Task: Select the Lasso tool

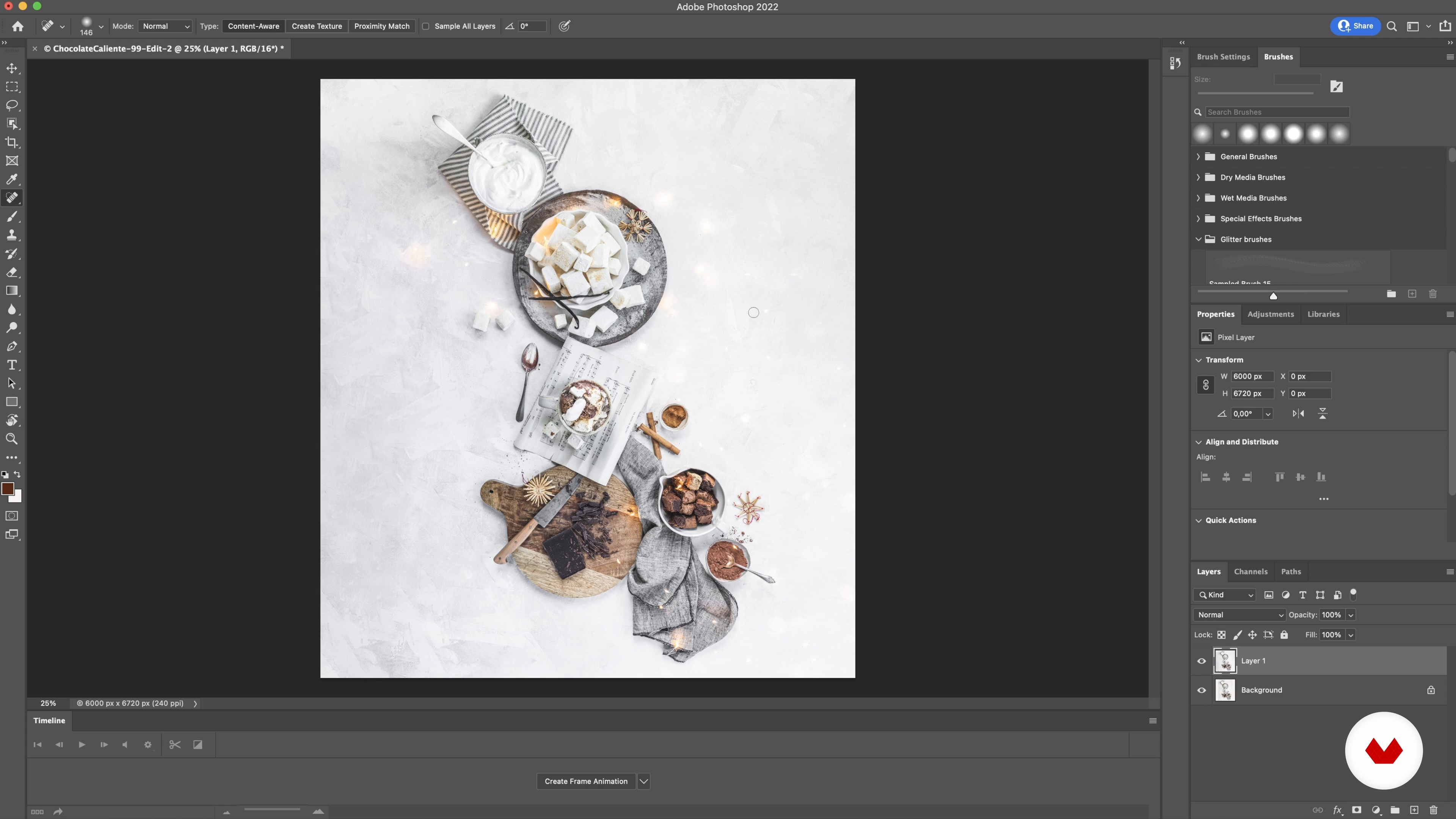Action: [x=12, y=106]
